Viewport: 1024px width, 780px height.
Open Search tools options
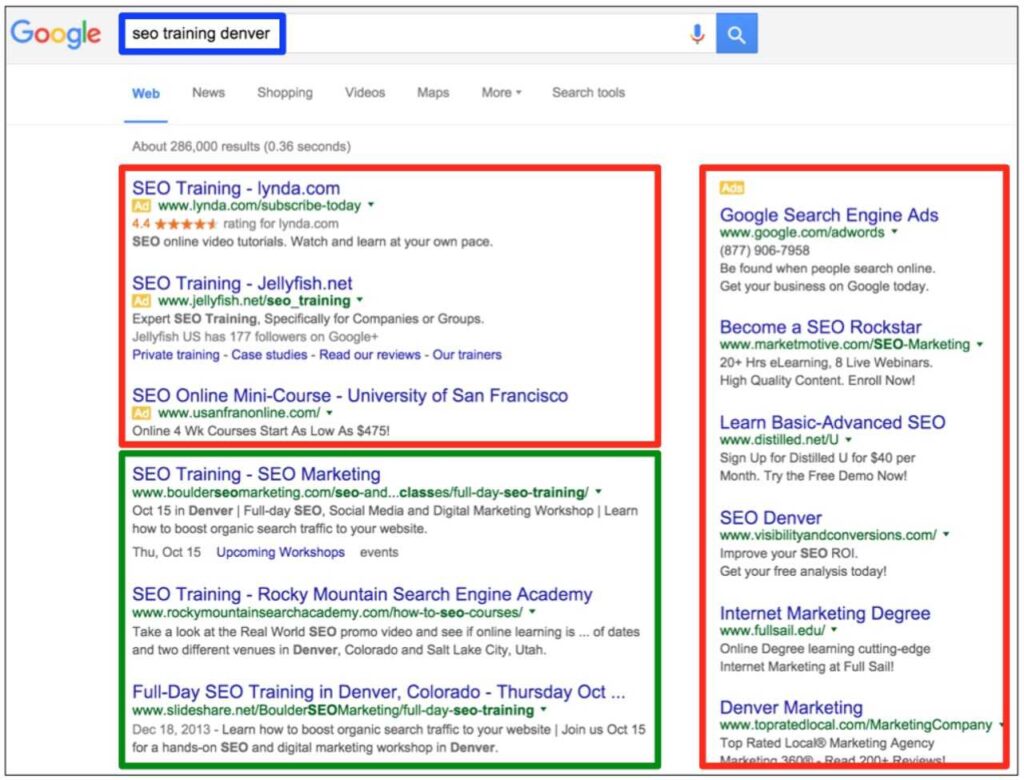pyautogui.click(x=588, y=93)
